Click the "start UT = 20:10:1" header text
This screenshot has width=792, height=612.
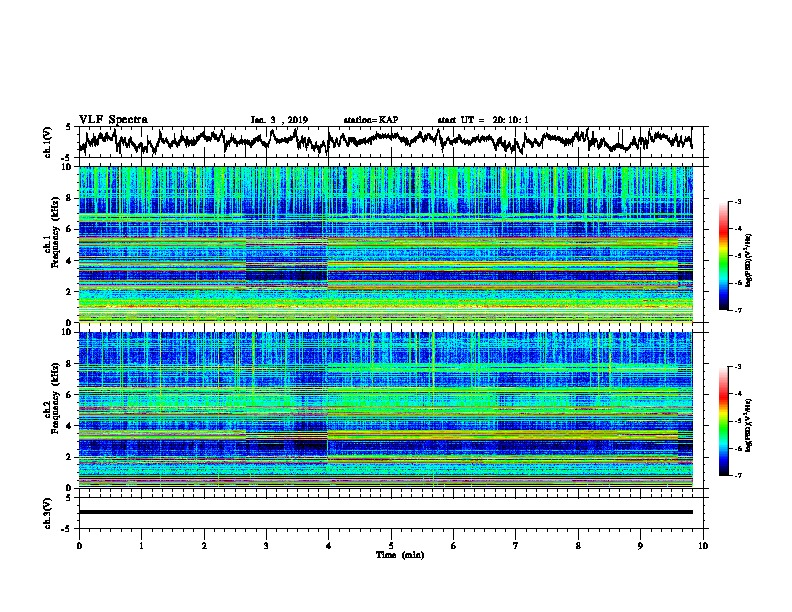pyautogui.click(x=483, y=120)
